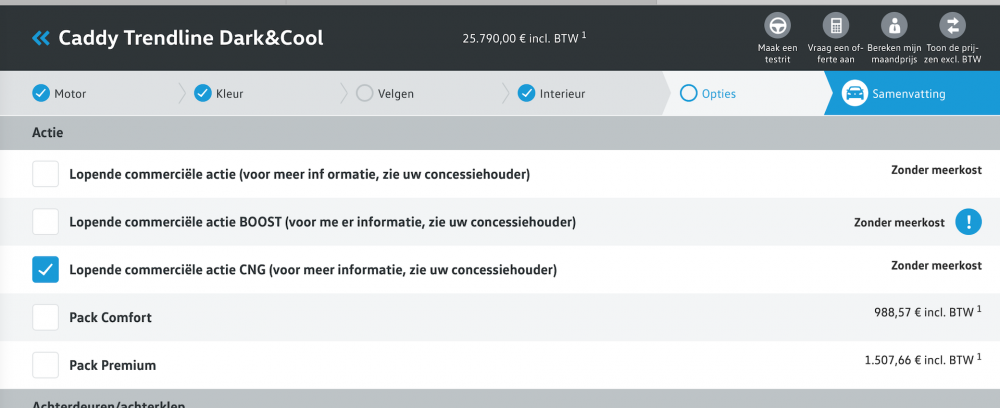Click 'Toon de prijzen excl. BTW' label

953,54
